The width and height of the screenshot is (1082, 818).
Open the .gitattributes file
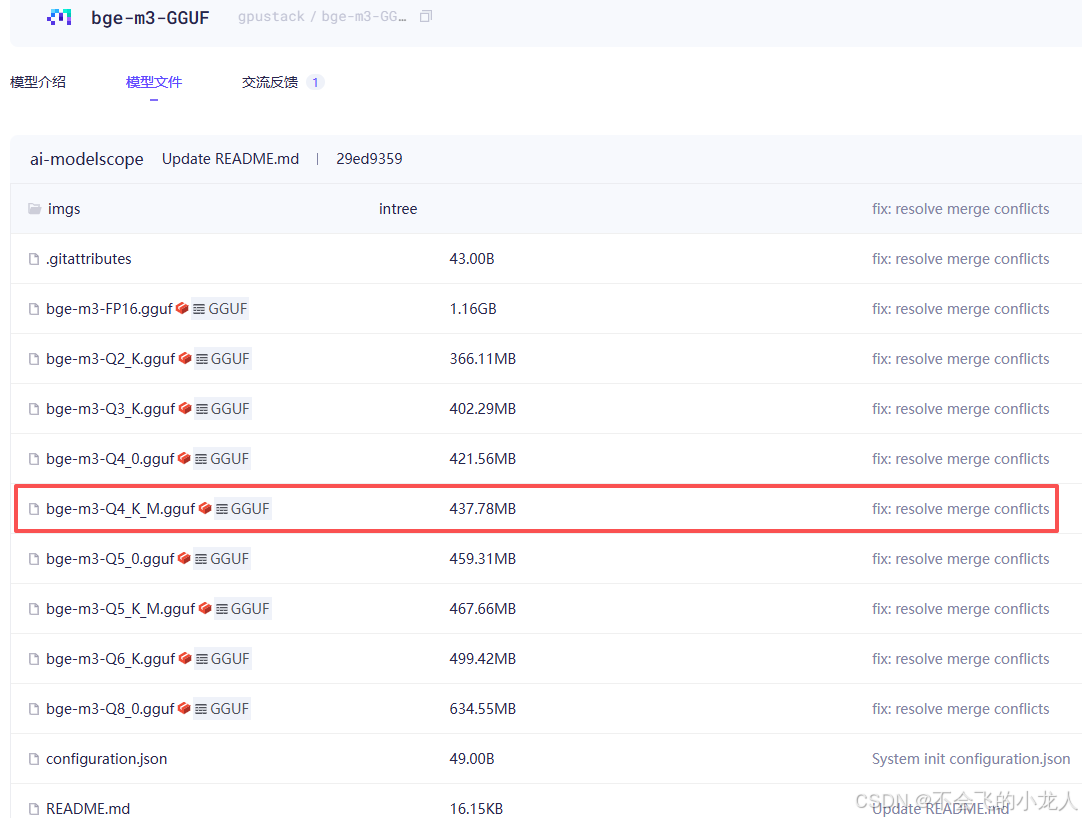pos(89,259)
